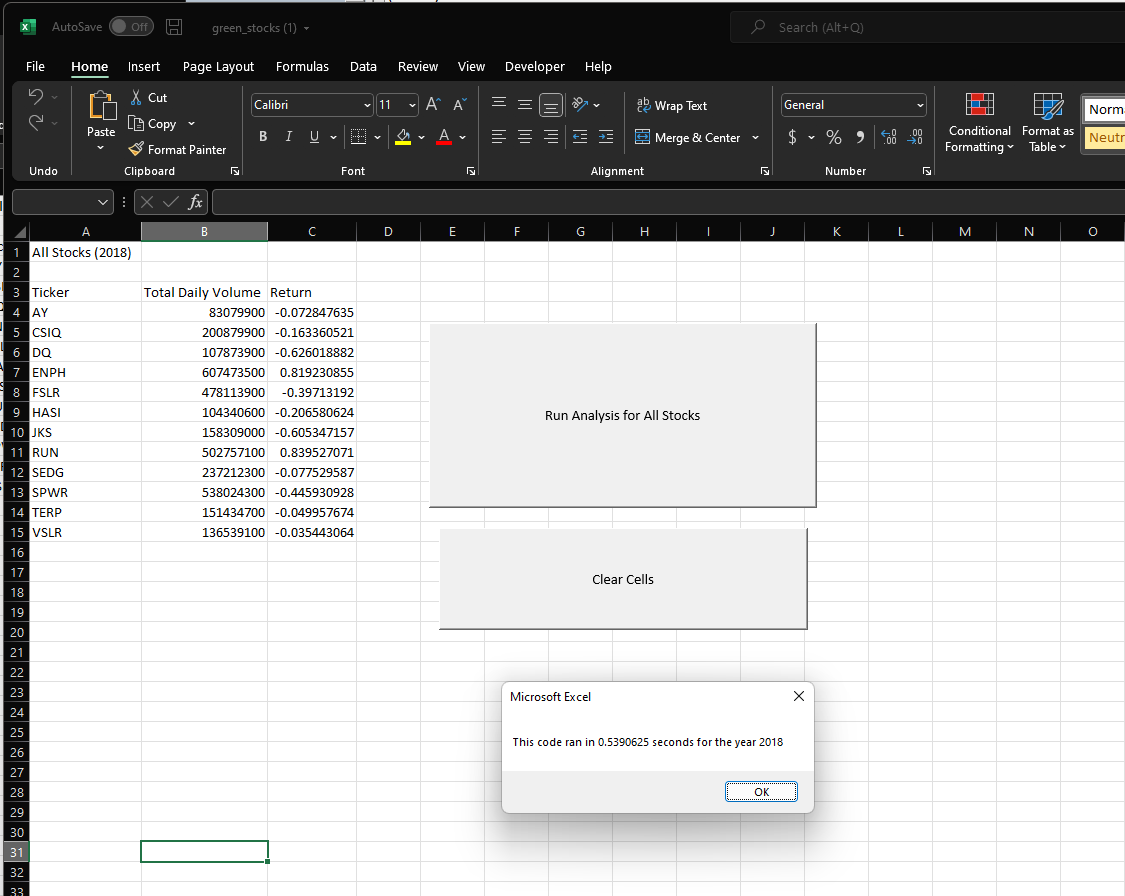
Task: Click the Save disk icon in title bar
Action: tap(174, 27)
